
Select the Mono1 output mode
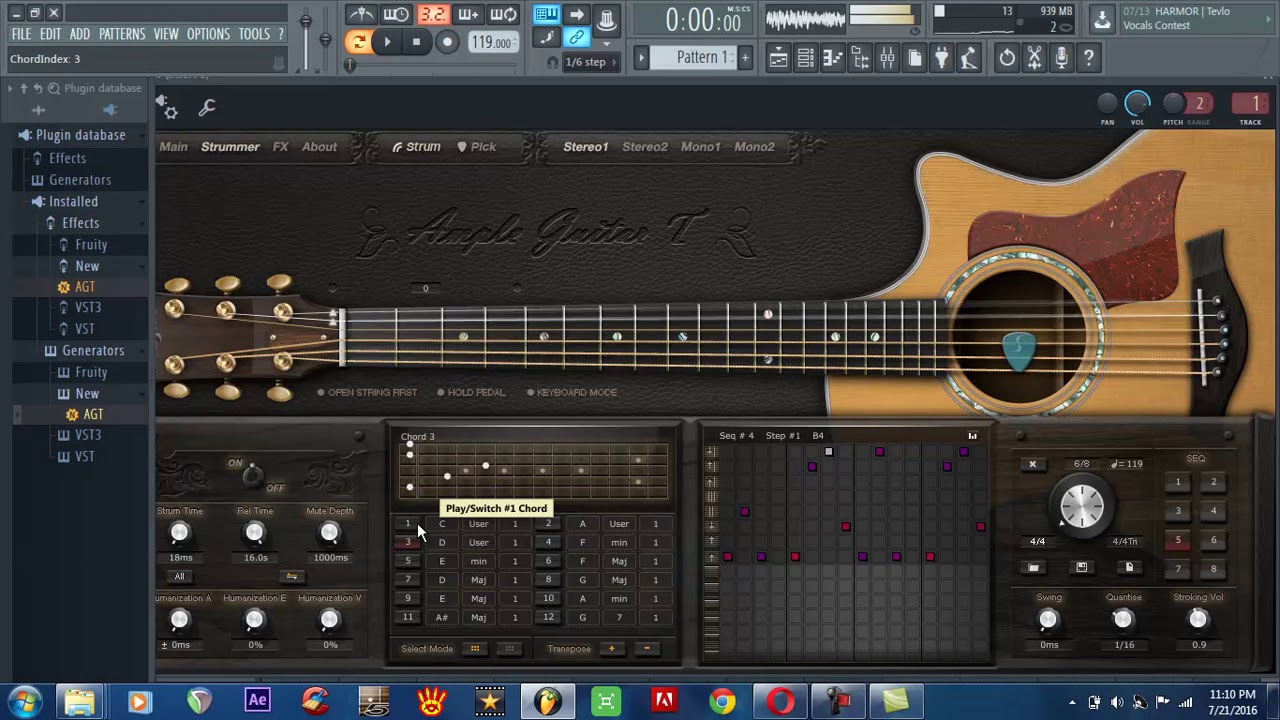tap(700, 147)
